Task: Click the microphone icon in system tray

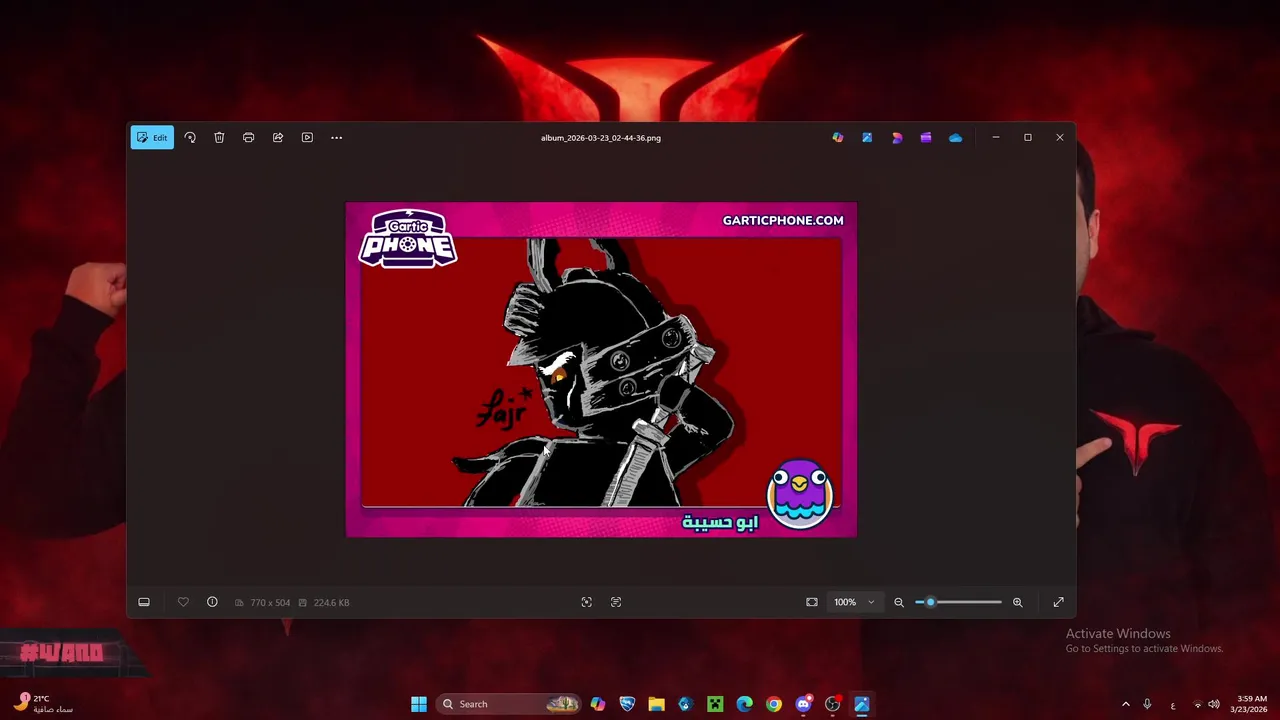Action: (1147, 704)
